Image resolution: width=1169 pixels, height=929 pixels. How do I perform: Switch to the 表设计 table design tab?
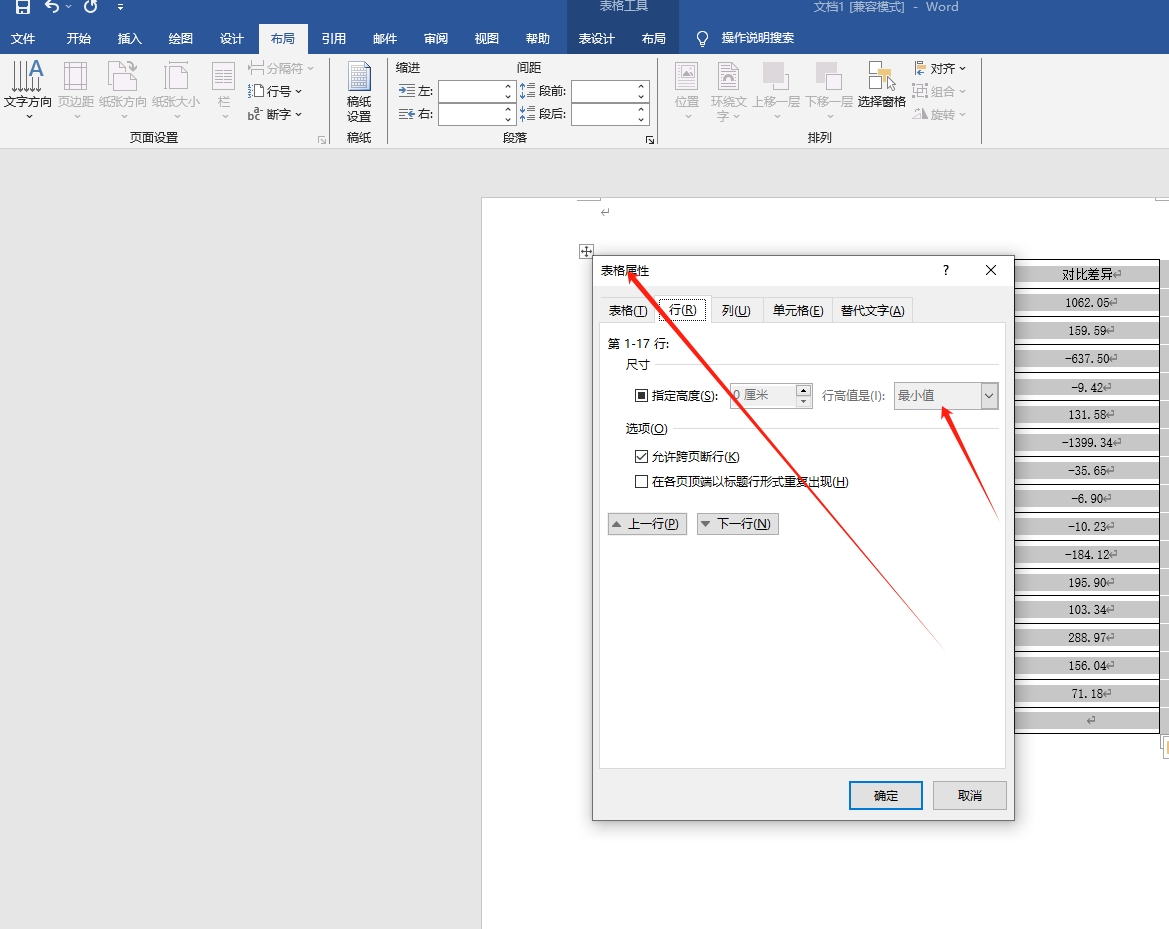click(596, 39)
